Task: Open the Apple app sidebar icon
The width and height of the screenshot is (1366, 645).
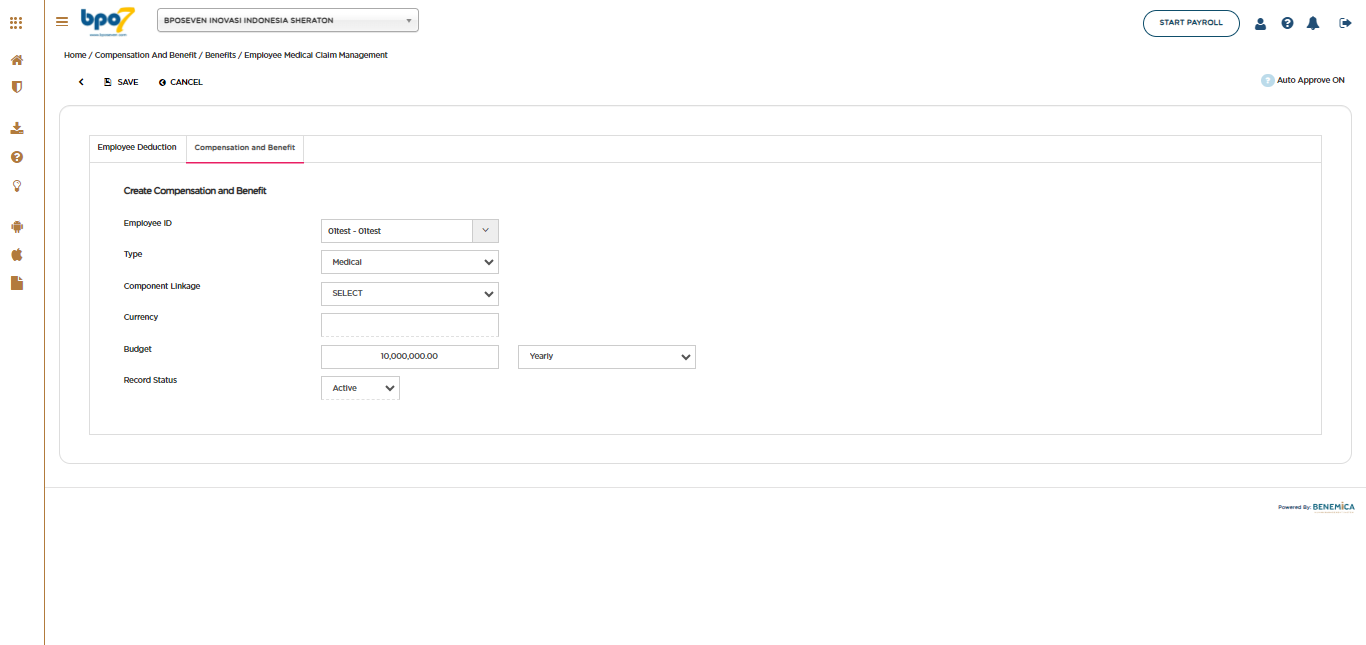Action: 17,254
